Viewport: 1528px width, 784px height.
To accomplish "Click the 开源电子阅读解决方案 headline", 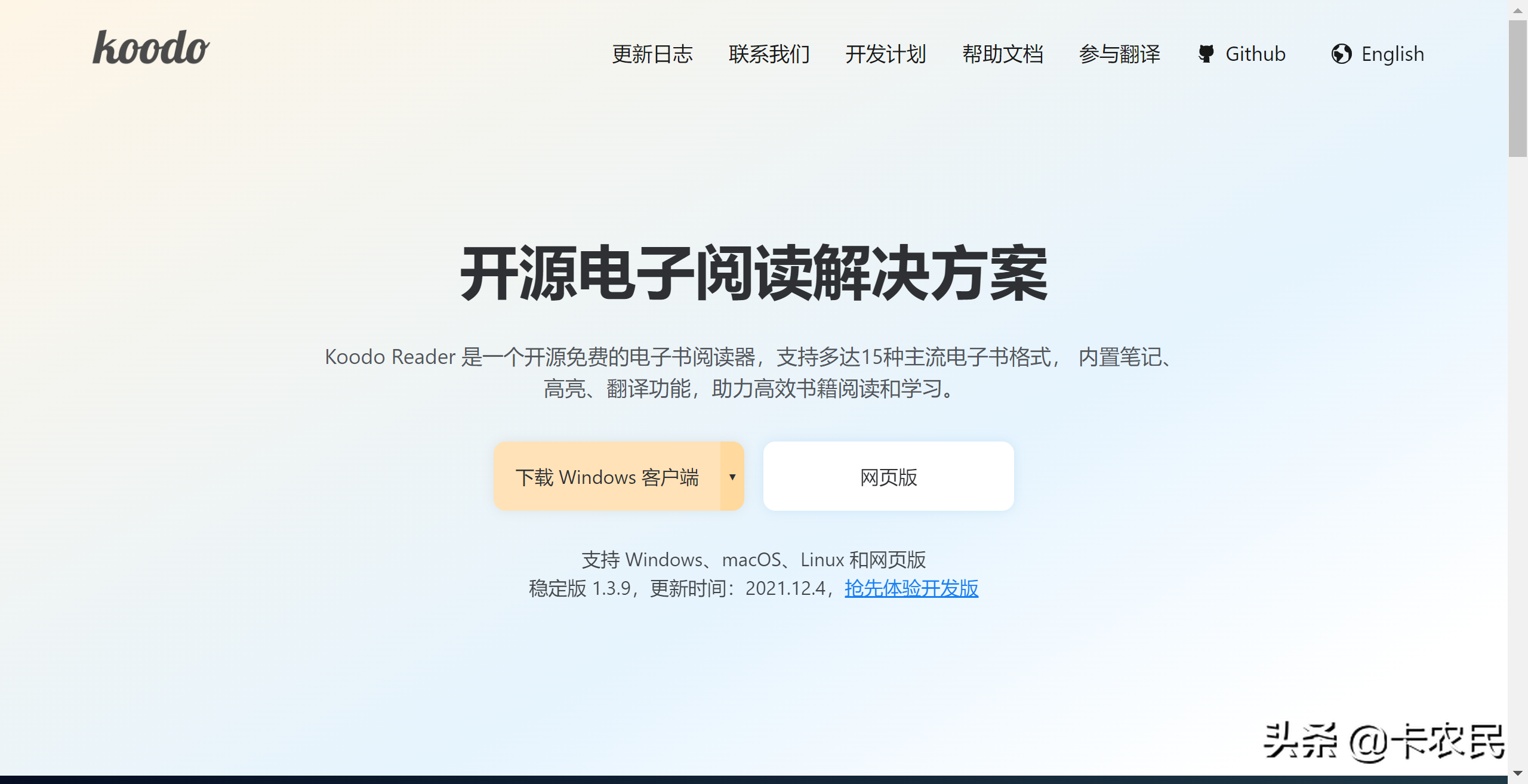I will tap(754, 273).
